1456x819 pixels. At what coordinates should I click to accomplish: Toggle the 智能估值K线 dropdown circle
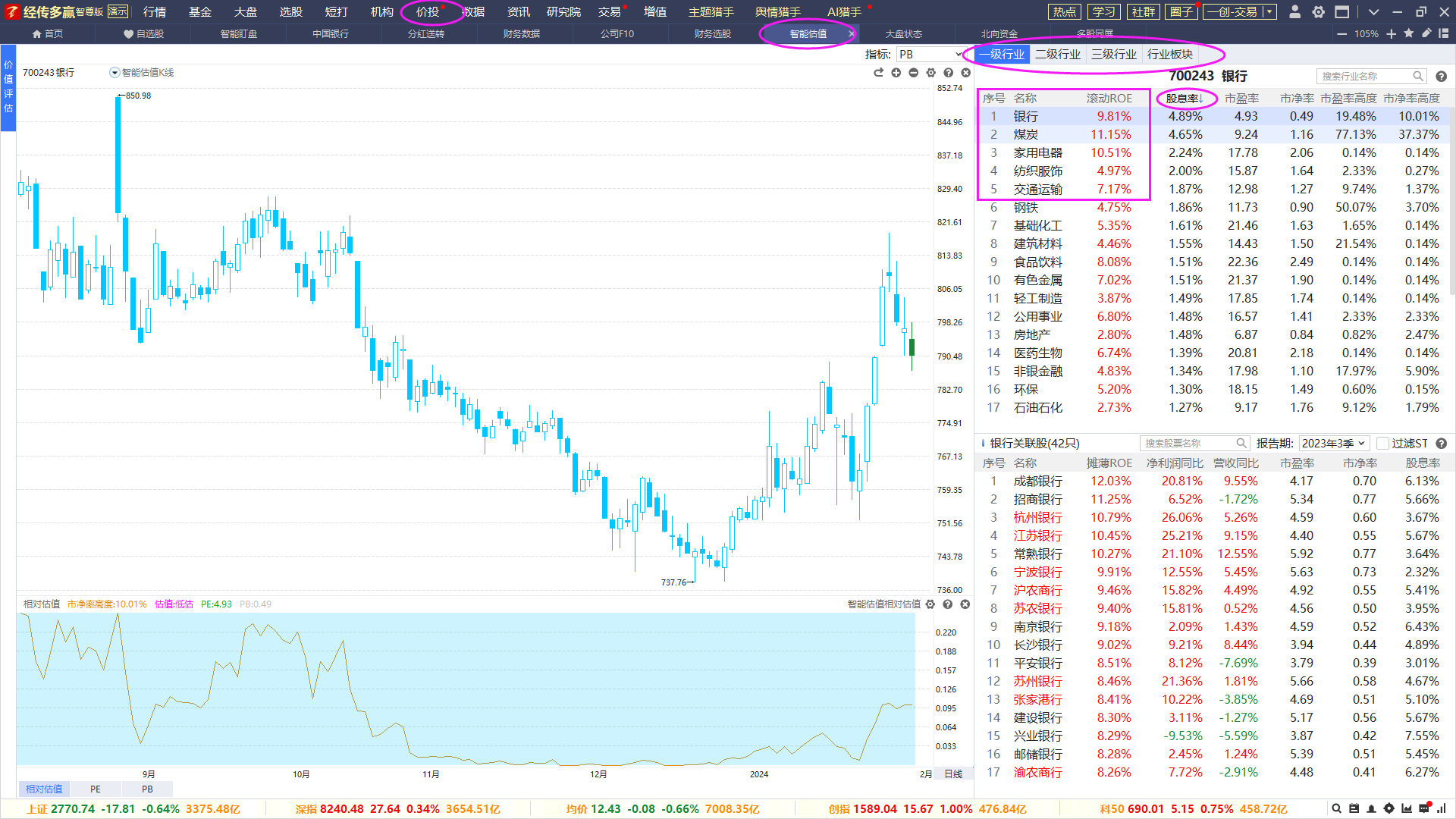click(115, 73)
